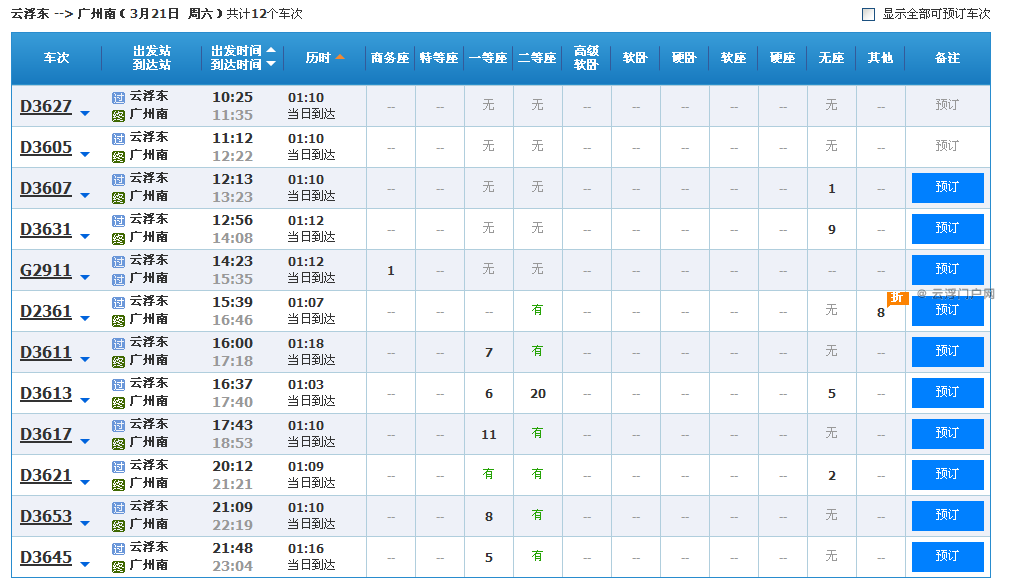
Task: Click the 无座 column header
Action: [x=831, y=58]
